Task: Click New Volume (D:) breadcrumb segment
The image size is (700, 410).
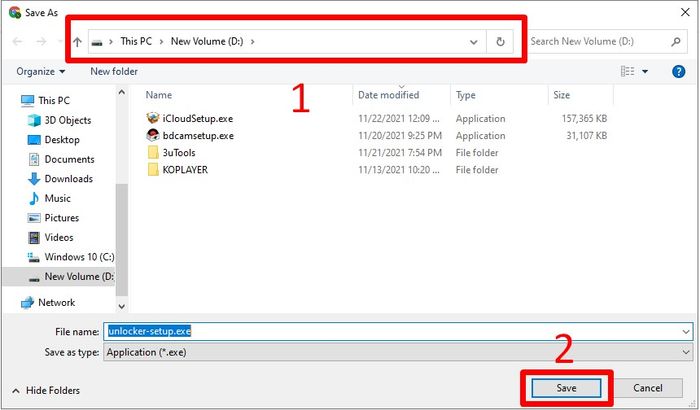Action: coord(207,42)
